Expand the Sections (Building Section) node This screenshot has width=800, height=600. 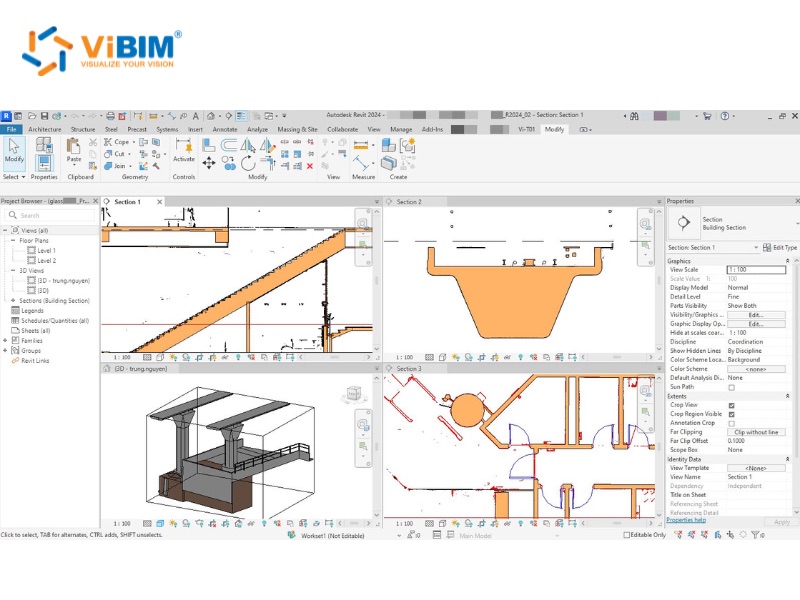[x=13, y=301]
